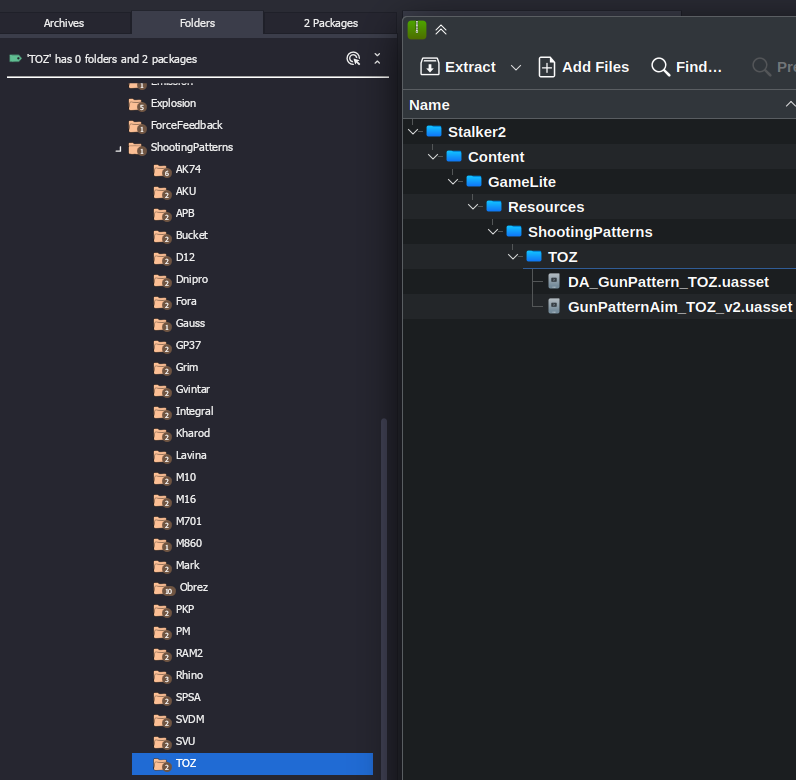Click the green tag icon next to TOZ status
The height and width of the screenshot is (780, 796).
15,58
